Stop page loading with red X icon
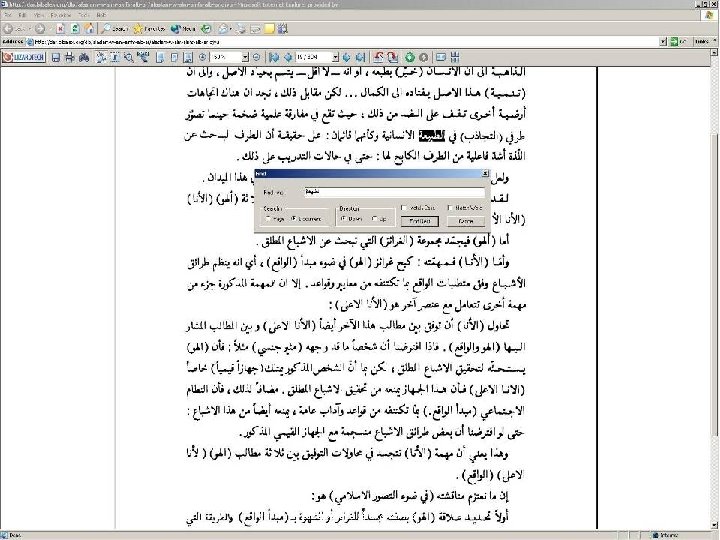The width and height of the screenshot is (720, 540). [60, 28]
